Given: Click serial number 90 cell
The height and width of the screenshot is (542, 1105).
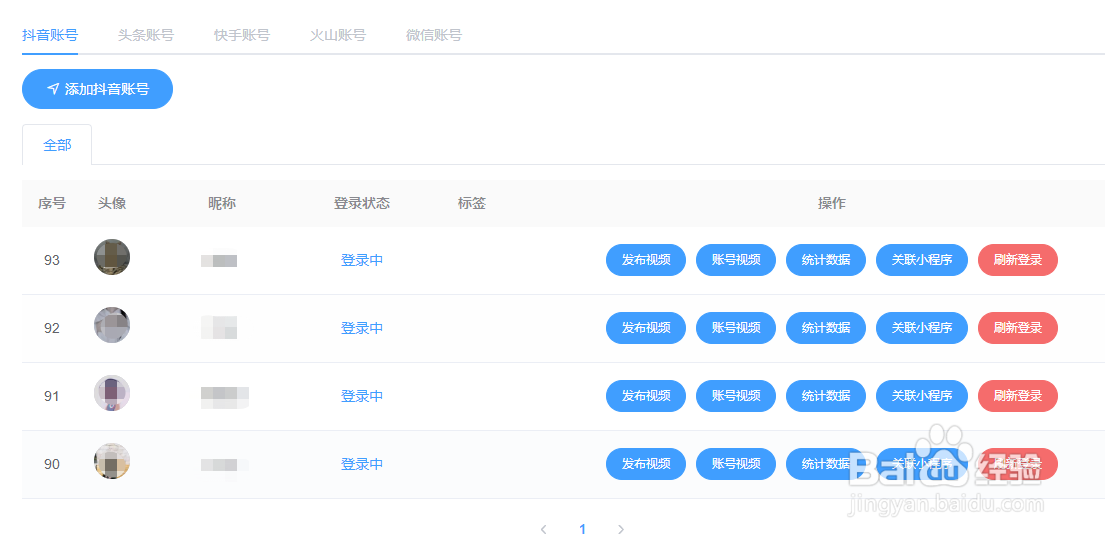Looking at the screenshot, I should tap(52, 464).
